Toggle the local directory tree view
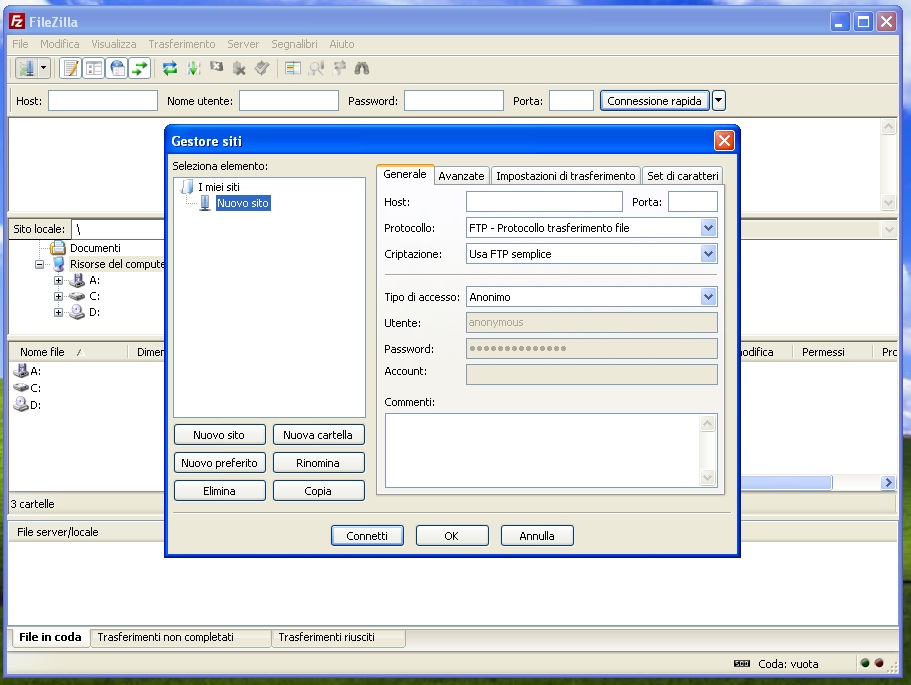The height and width of the screenshot is (685, 911). tap(94, 68)
